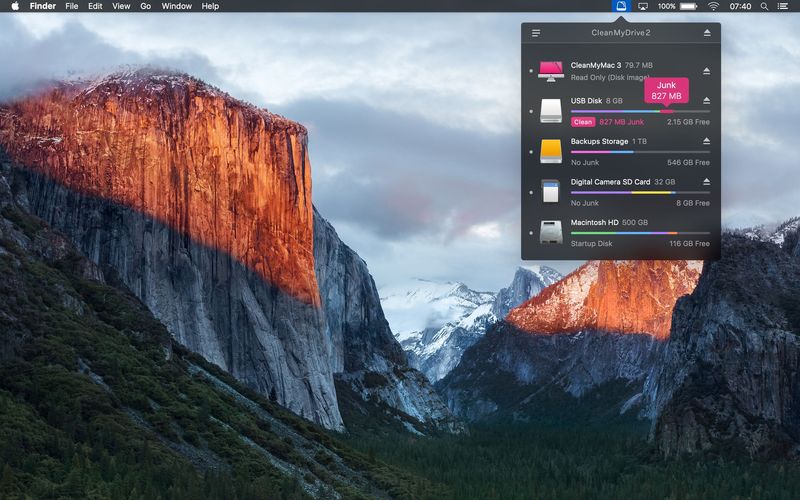This screenshot has height=500, width=800.
Task: Open Notification Center
Action: (782, 6)
